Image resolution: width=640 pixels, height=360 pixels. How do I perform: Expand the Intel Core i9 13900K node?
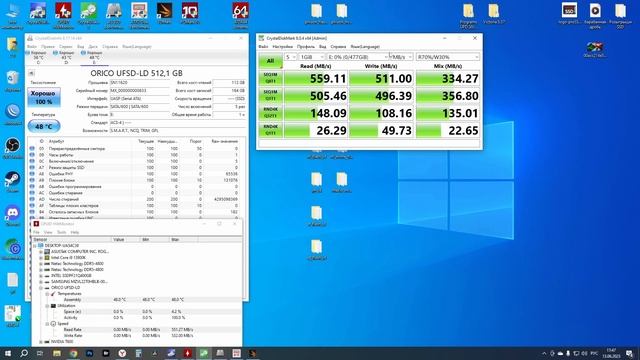coord(41,258)
